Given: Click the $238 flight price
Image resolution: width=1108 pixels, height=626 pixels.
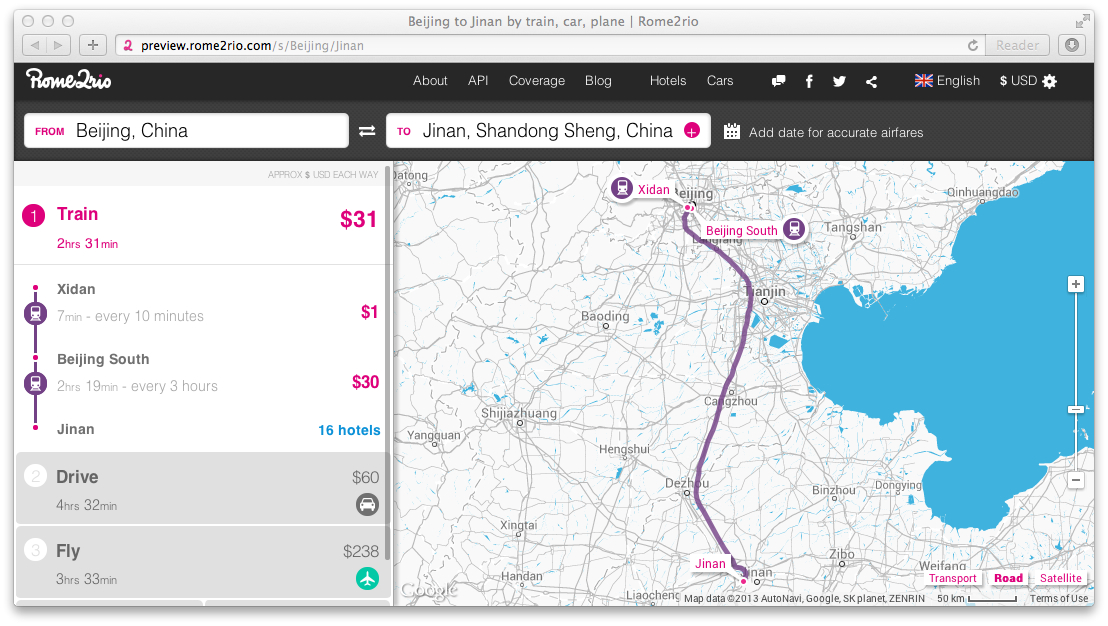Looking at the screenshot, I should (x=361, y=551).
